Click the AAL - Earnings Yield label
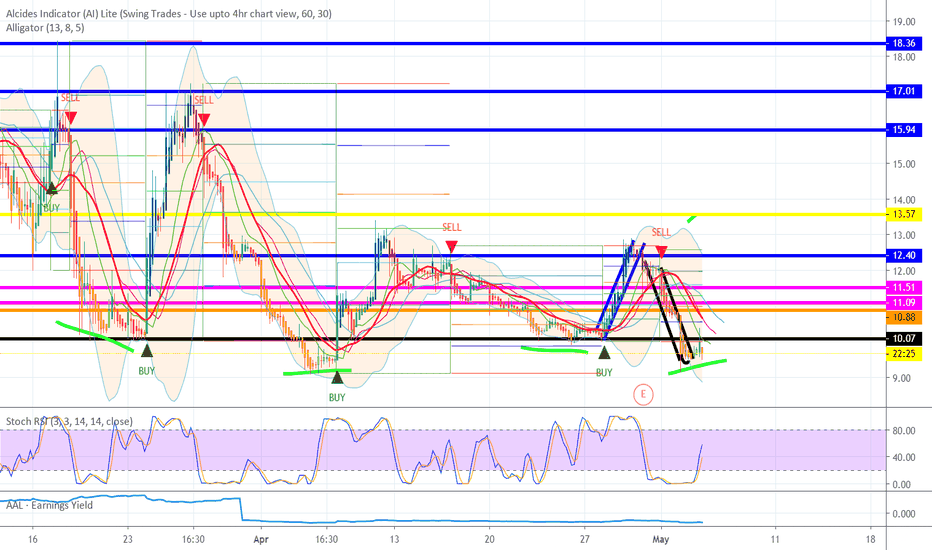Screen dimensions: 932x550 (49, 505)
